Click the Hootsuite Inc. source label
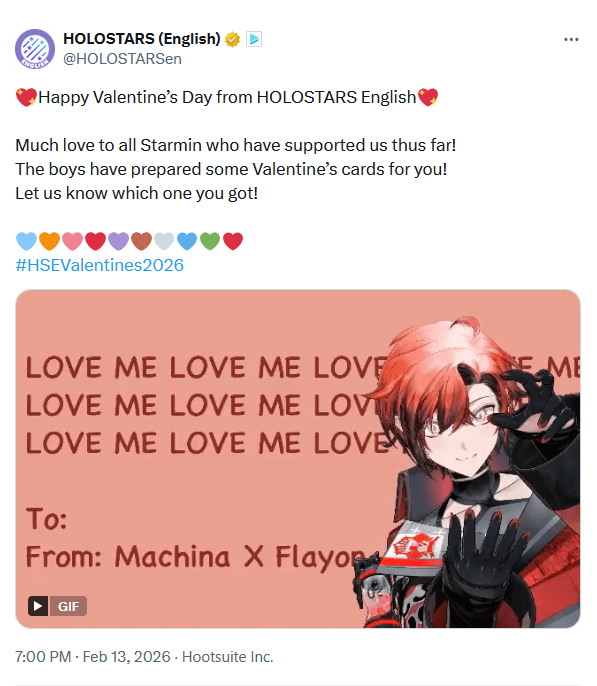597x686 pixels. (x=227, y=657)
